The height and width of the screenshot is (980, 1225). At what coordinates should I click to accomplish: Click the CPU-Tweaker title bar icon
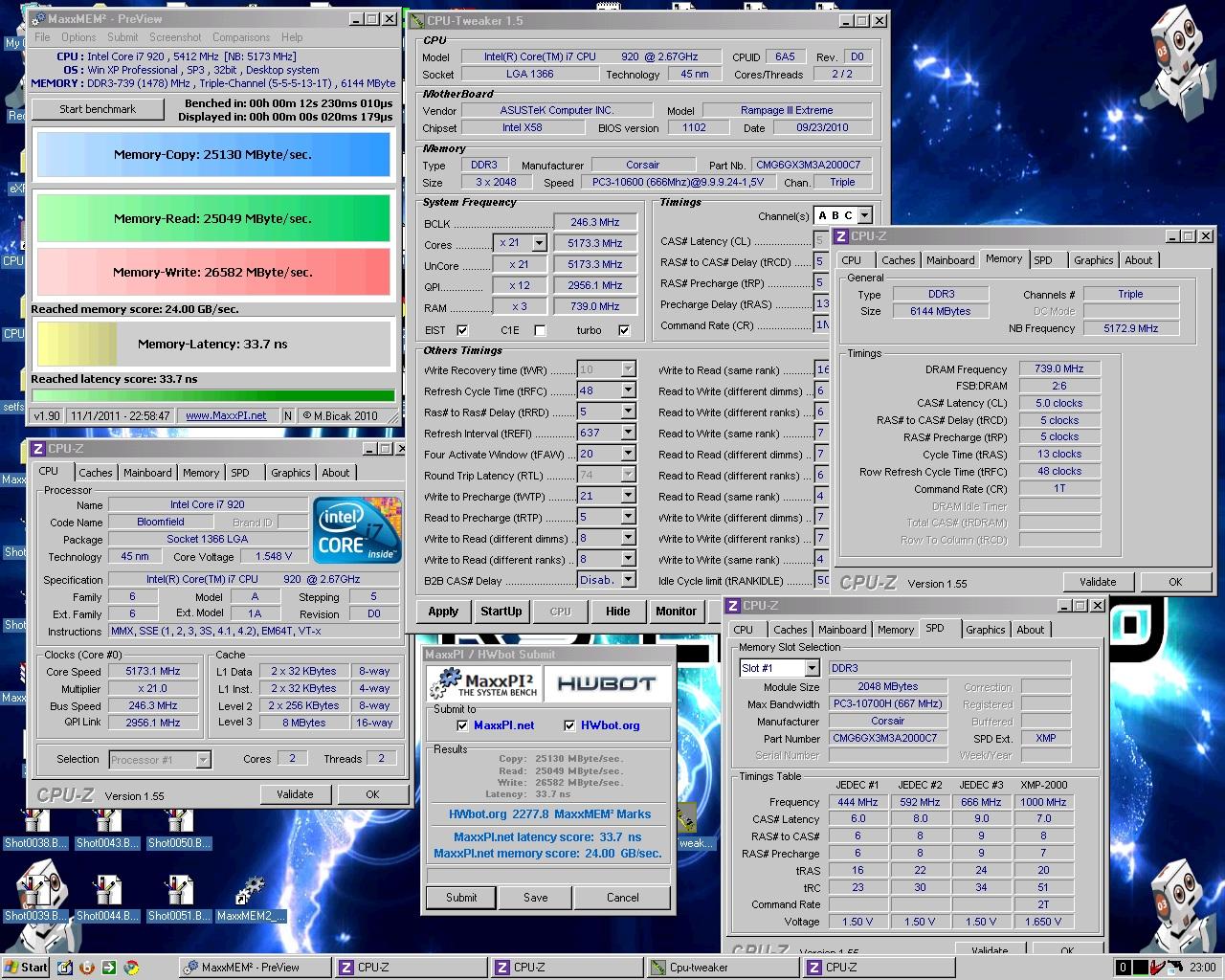416,20
